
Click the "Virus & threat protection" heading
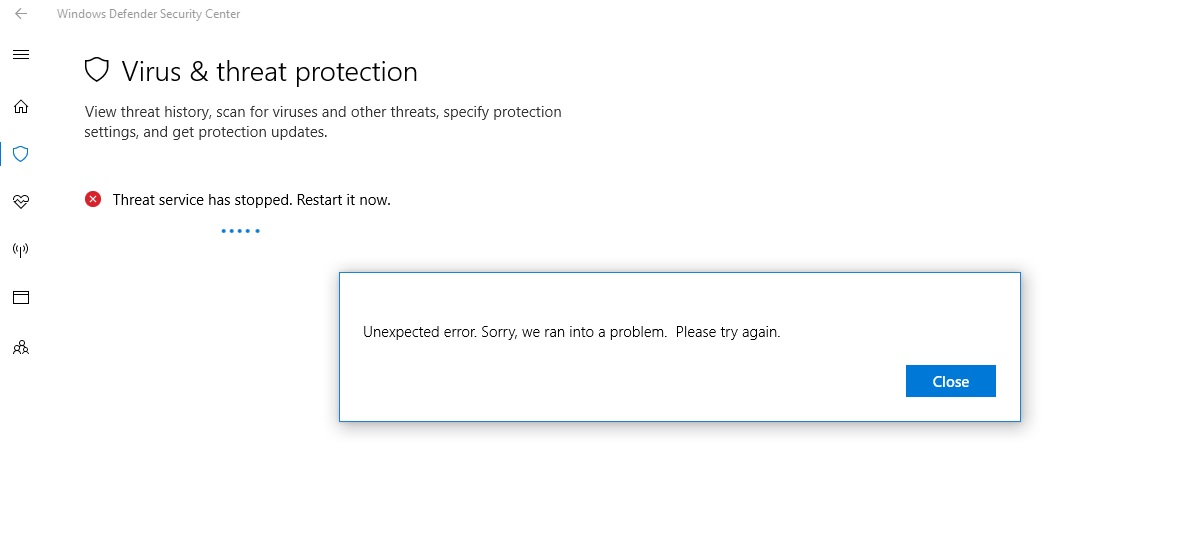coord(269,72)
